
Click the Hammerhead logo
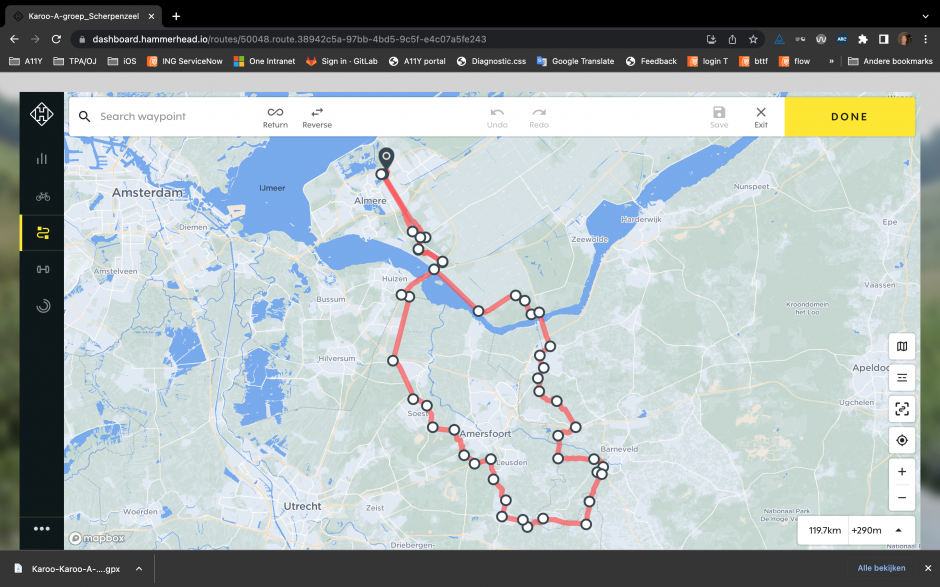42,116
